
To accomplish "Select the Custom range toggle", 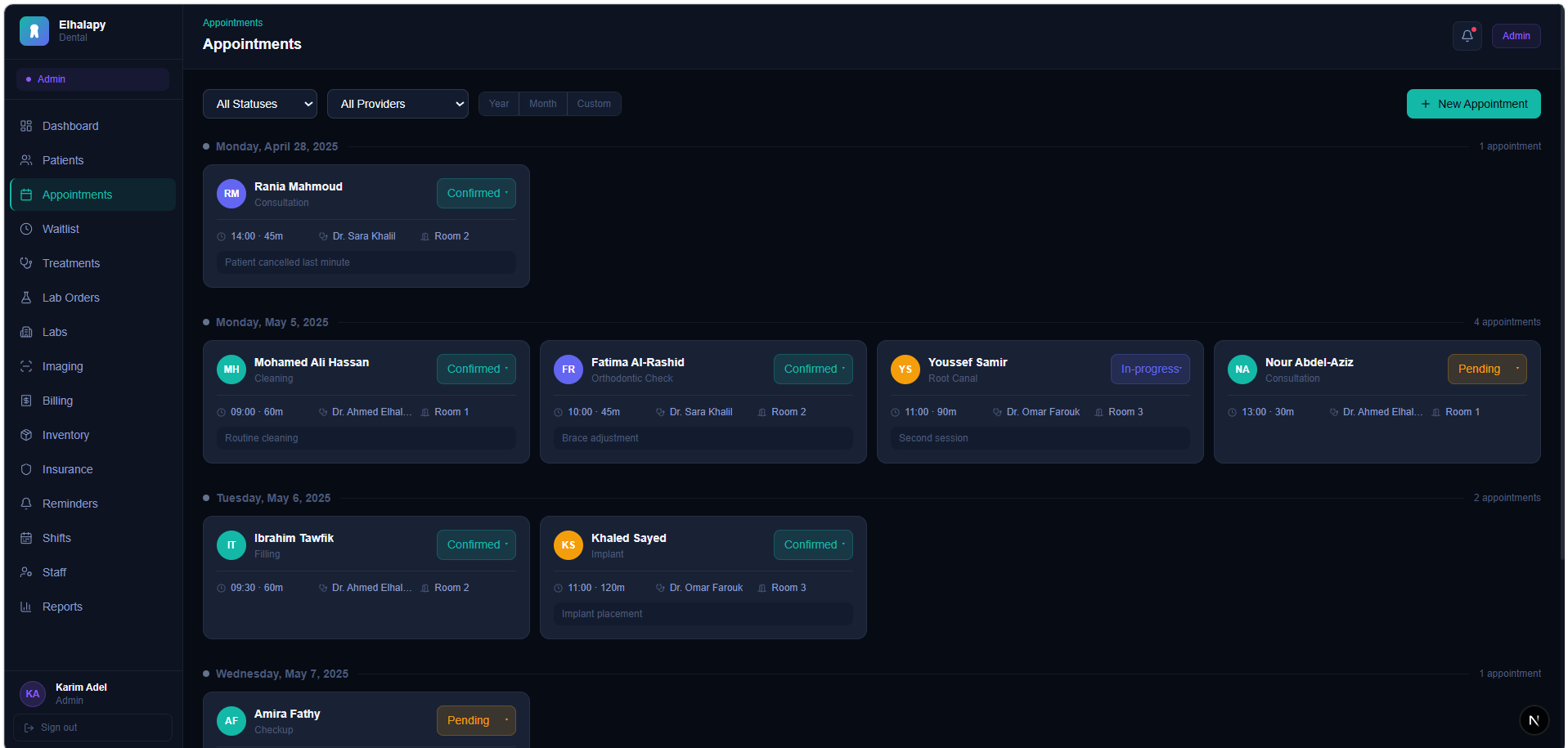I will (x=594, y=104).
